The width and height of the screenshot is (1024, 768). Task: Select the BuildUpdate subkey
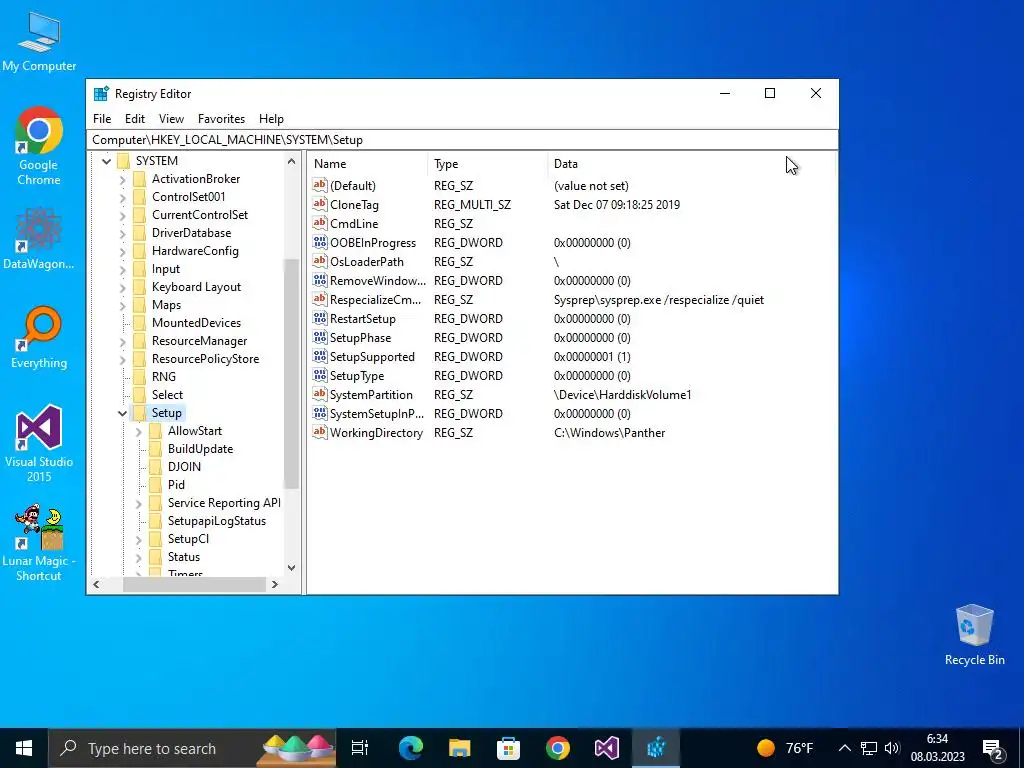200,449
